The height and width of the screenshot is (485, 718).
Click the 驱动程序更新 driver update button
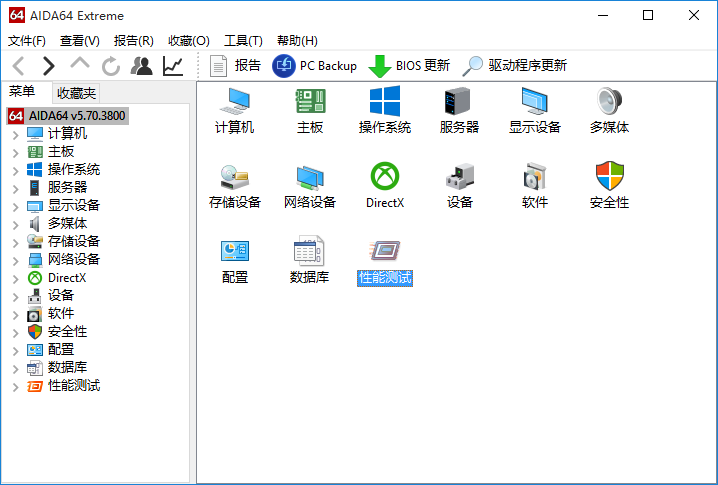click(x=515, y=66)
